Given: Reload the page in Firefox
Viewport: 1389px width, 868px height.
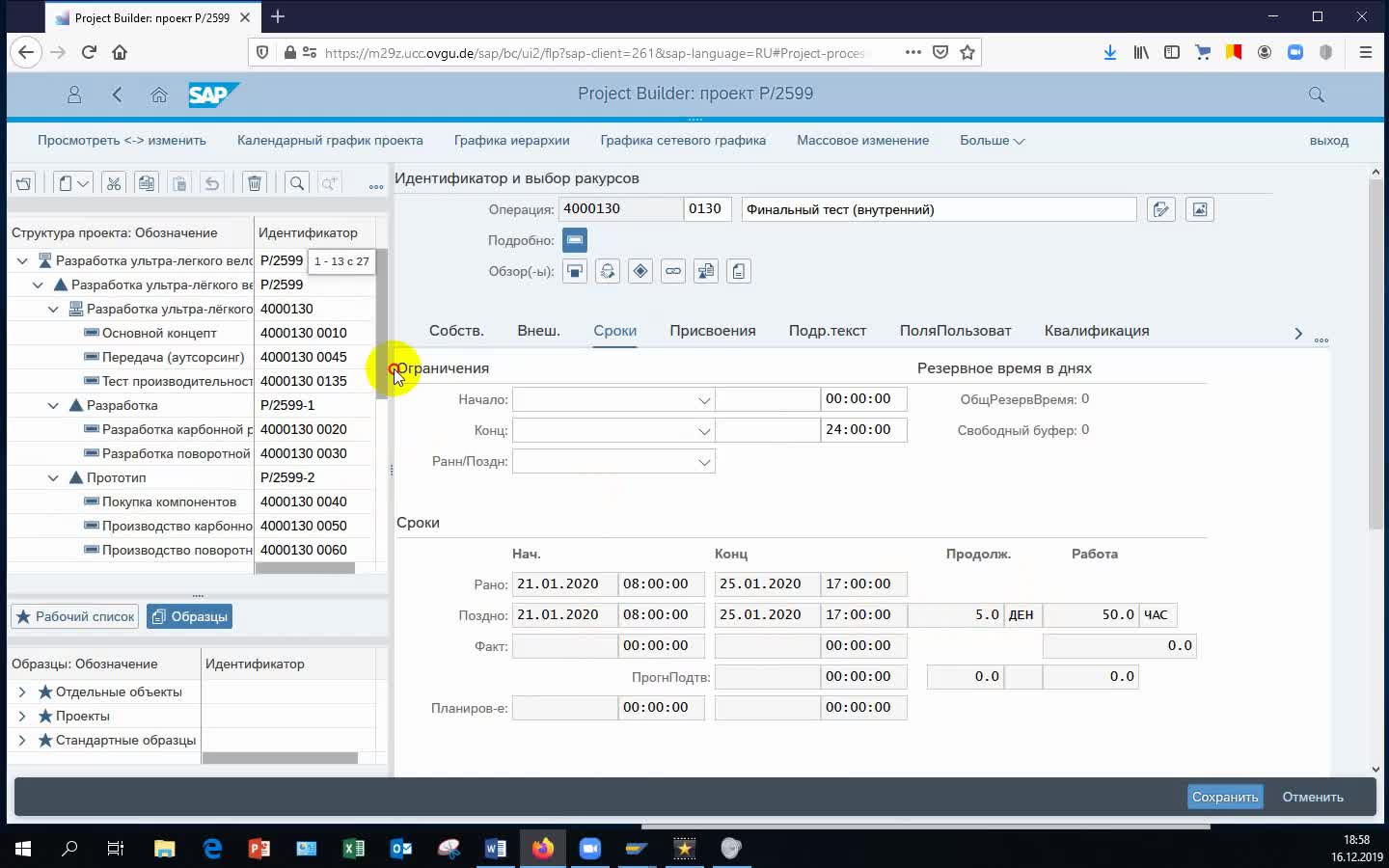Looking at the screenshot, I should [89, 52].
